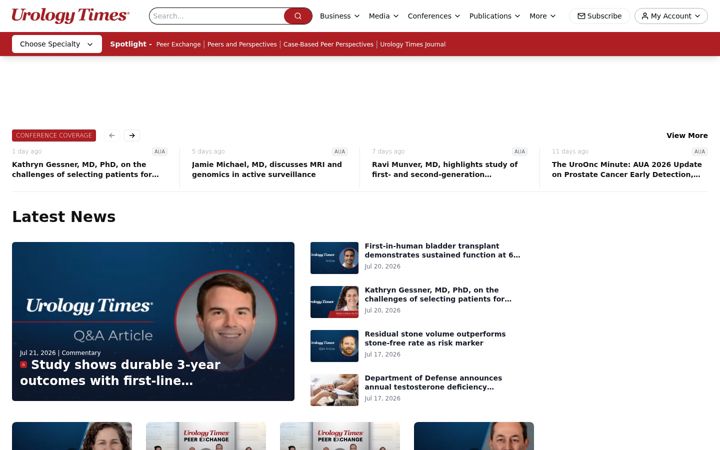Click the search input field
This screenshot has width=720, height=450.
tap(217, 16)
